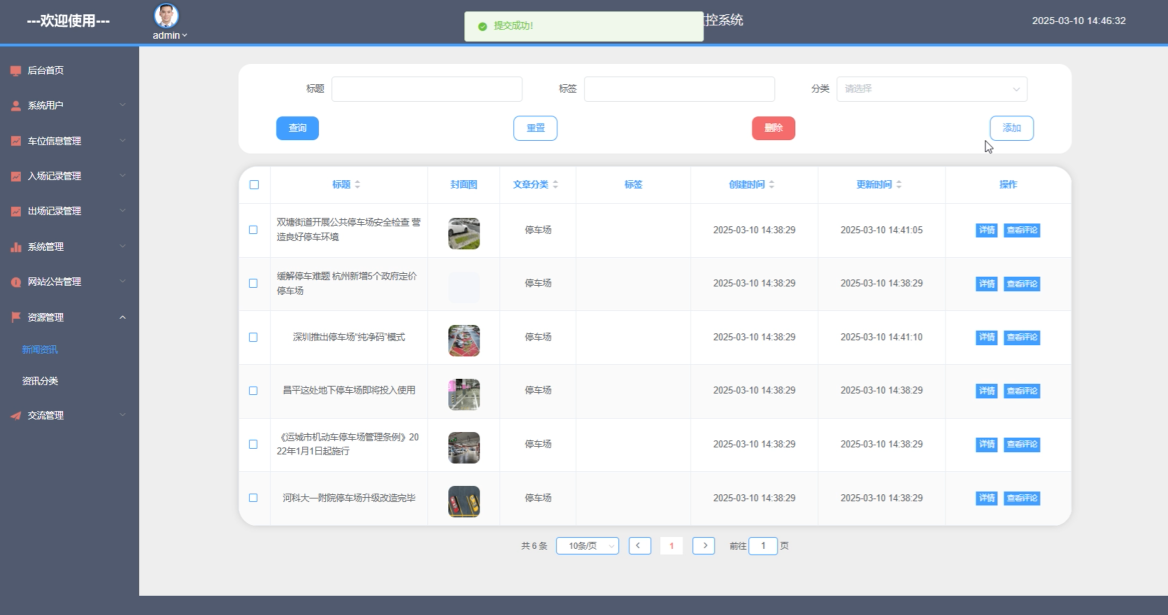Image resolution: width=1168 pixels, height=615 pixels.
Task: Open cover image of 双塘街道 article
Action: (x=463, y=234)
